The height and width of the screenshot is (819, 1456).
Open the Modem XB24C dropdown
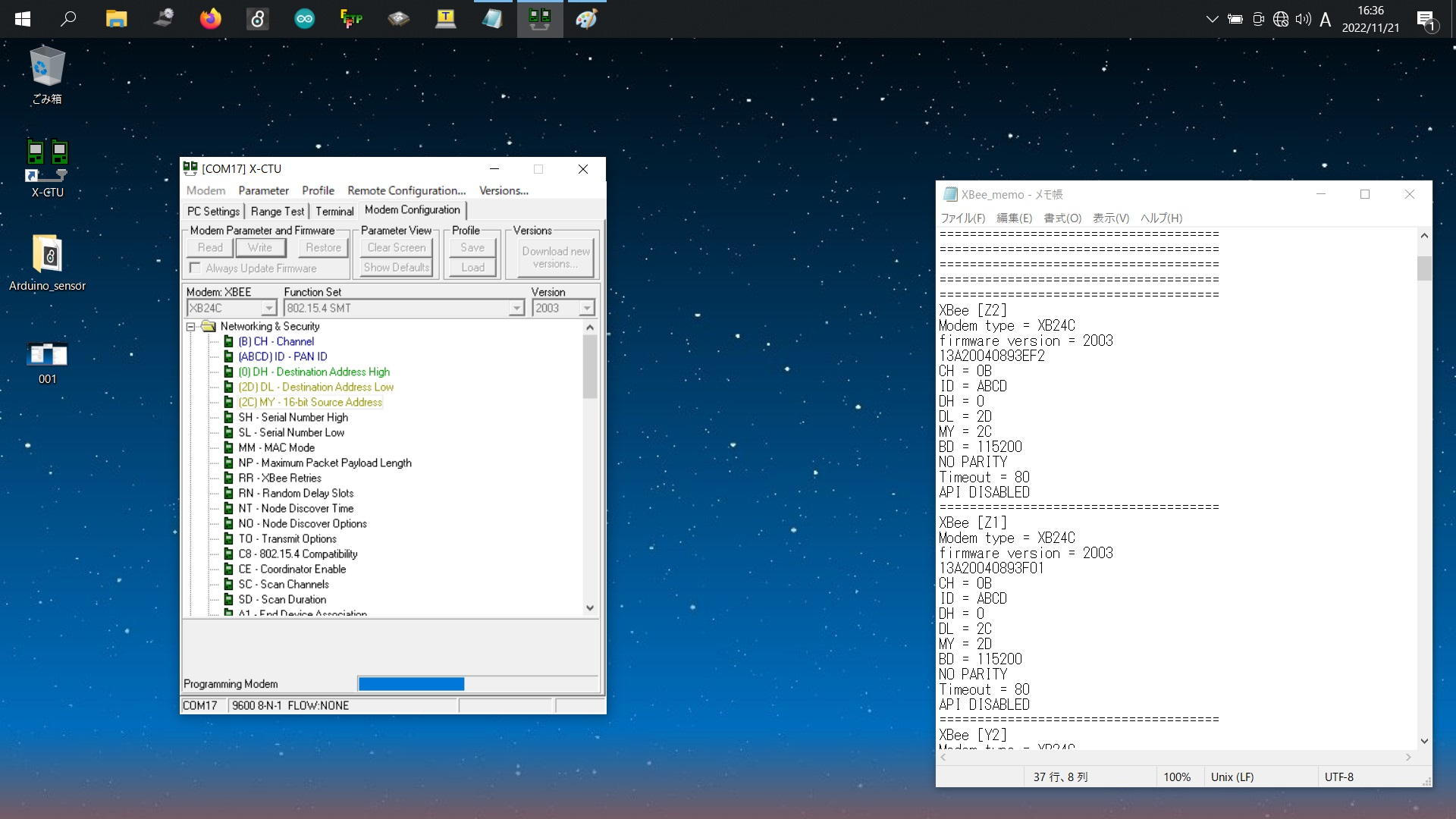coord(268,308)
